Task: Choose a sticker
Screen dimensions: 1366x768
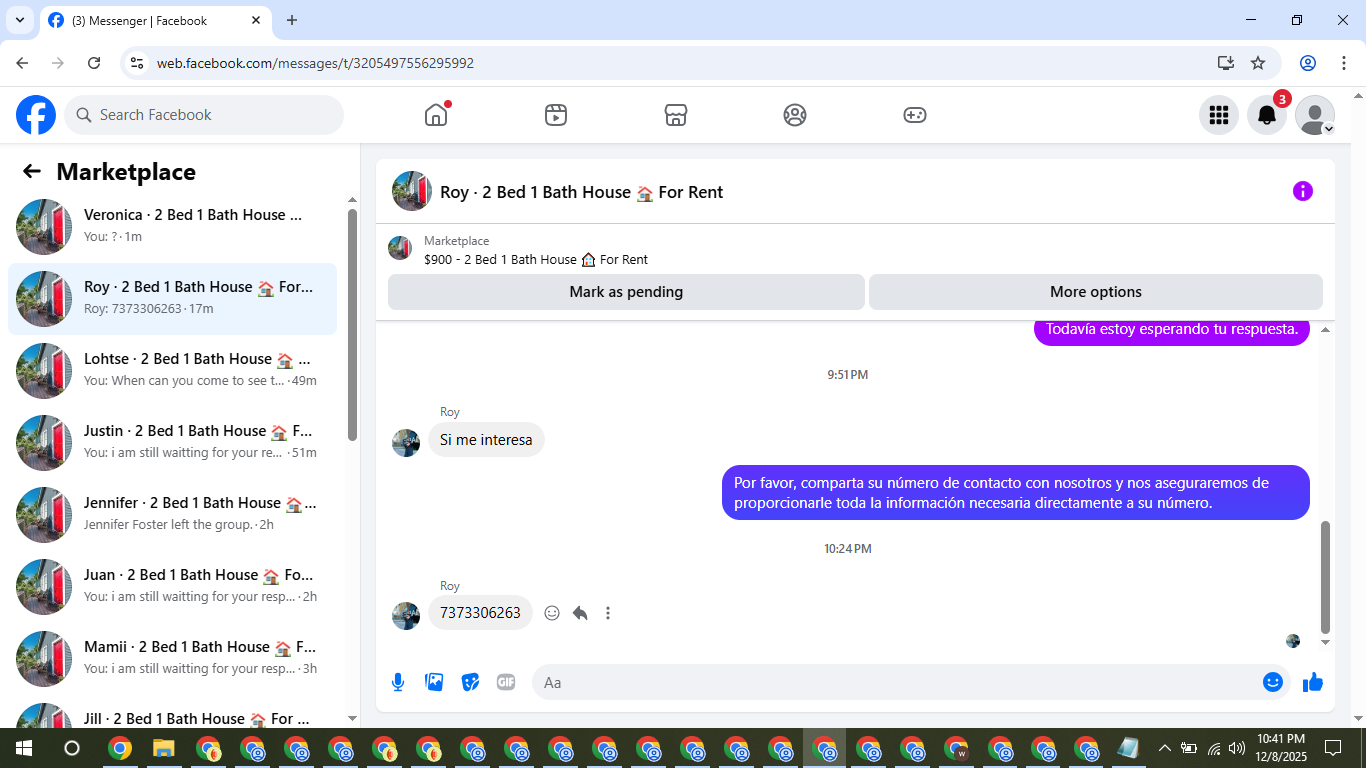Action: click(470, 682)
